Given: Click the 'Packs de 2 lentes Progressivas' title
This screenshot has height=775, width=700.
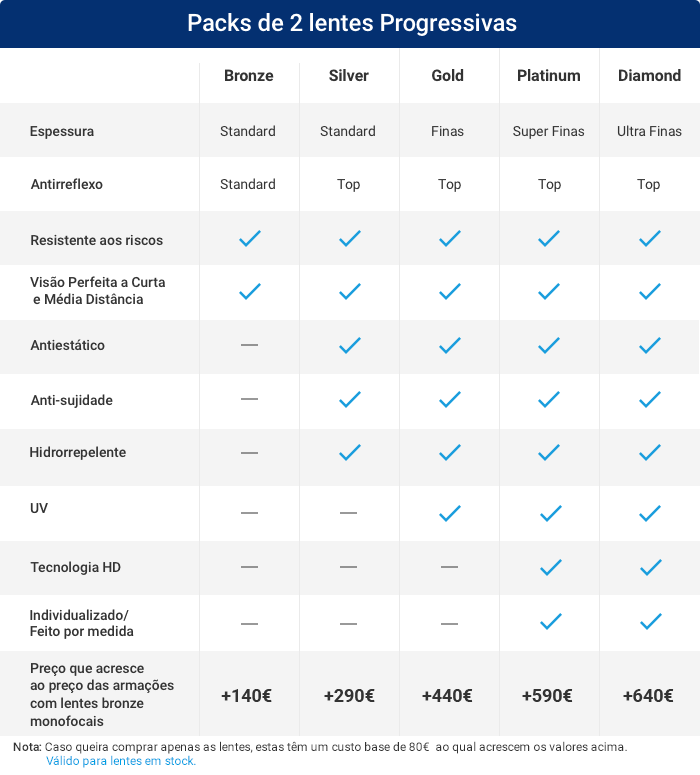Looking at the screenshot, I should 350,24.
